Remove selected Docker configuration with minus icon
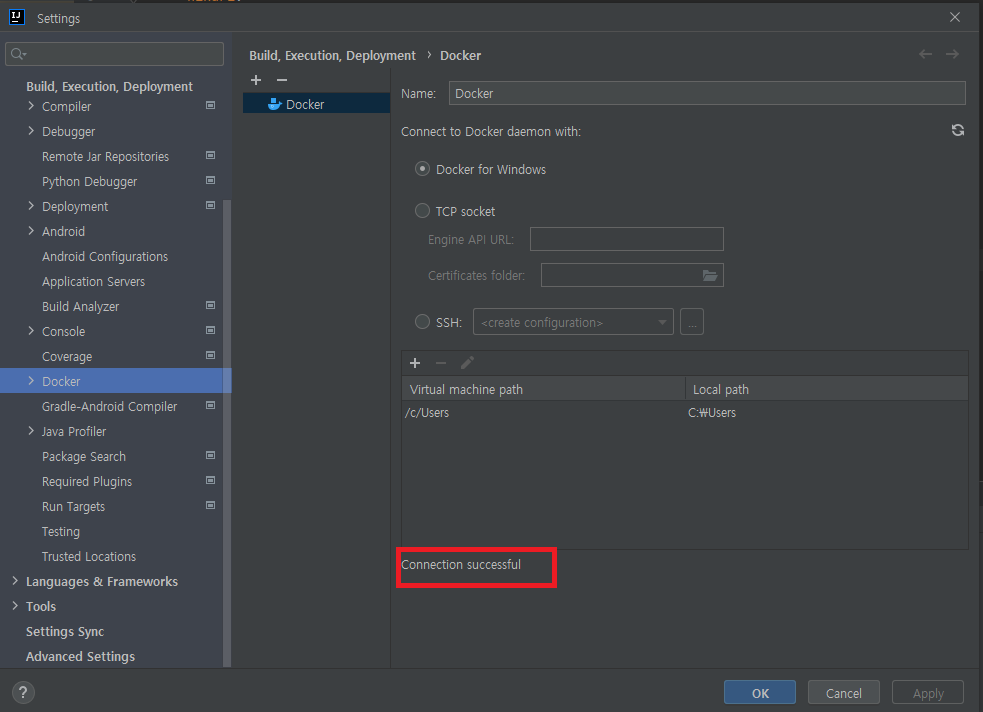This screenshot has width=983, height=712. pos(281,80)
